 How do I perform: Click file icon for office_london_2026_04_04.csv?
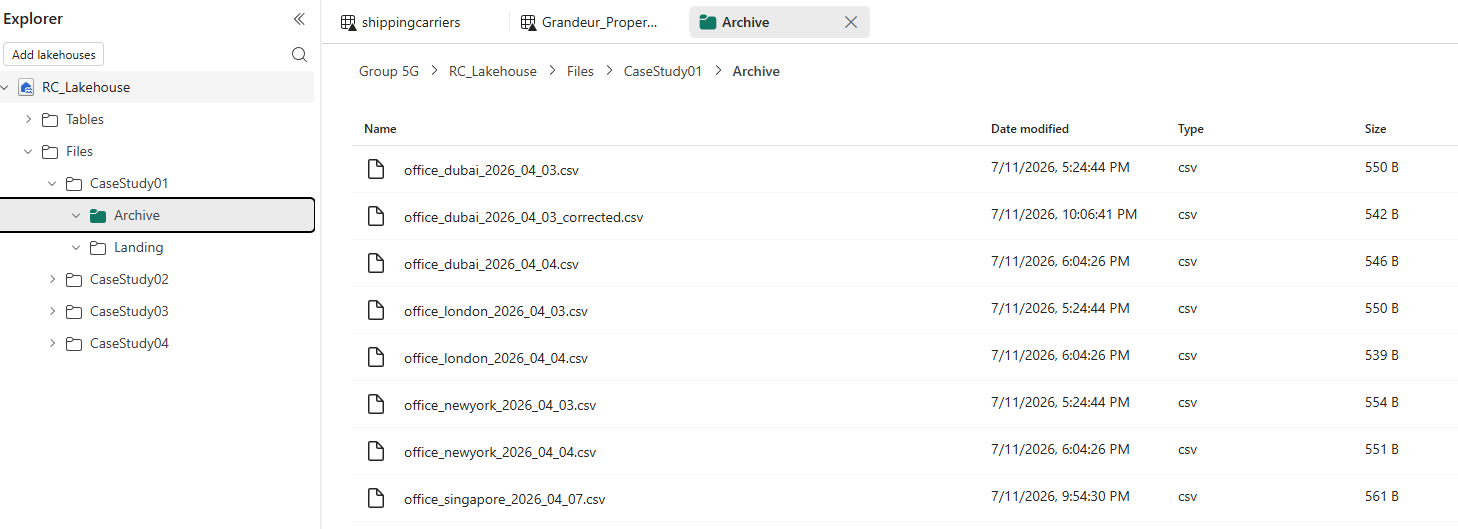(376, 357)
